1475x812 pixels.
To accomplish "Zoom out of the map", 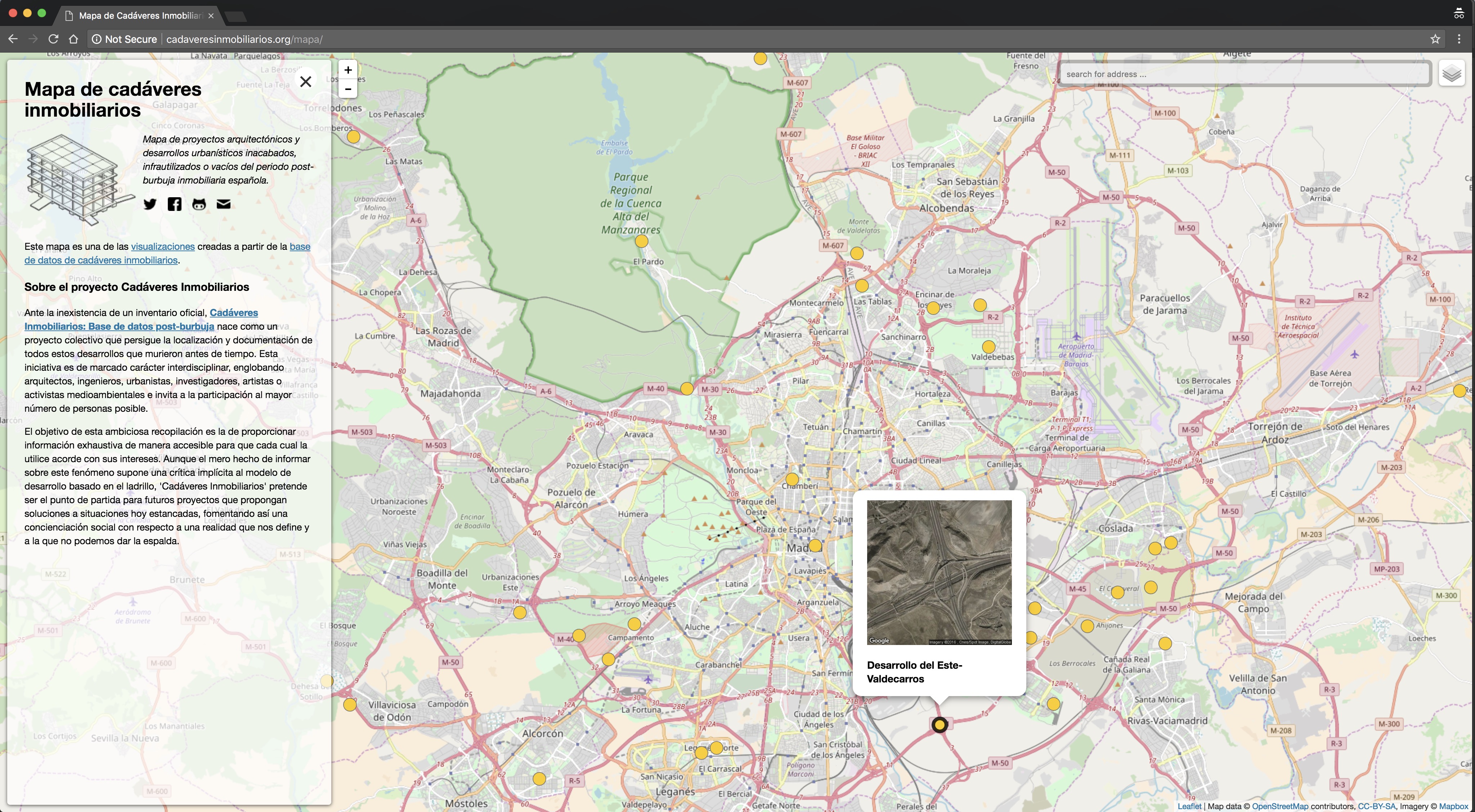I will tap(348, 89).
